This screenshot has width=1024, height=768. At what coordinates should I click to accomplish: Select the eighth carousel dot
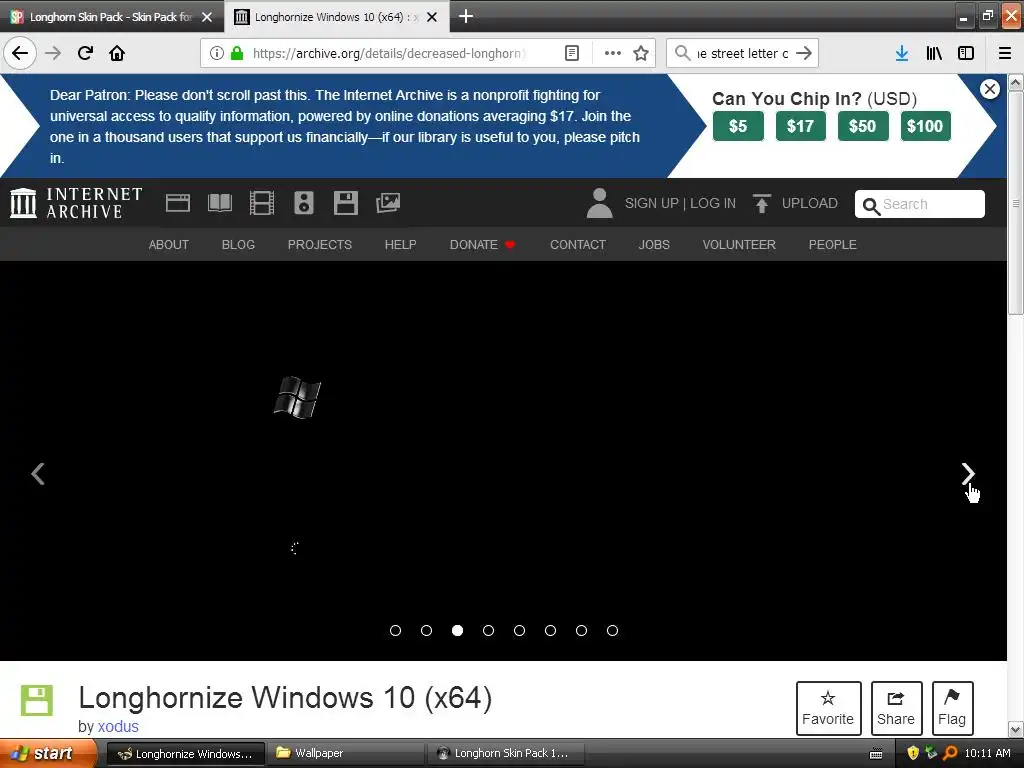pos(613,630)
